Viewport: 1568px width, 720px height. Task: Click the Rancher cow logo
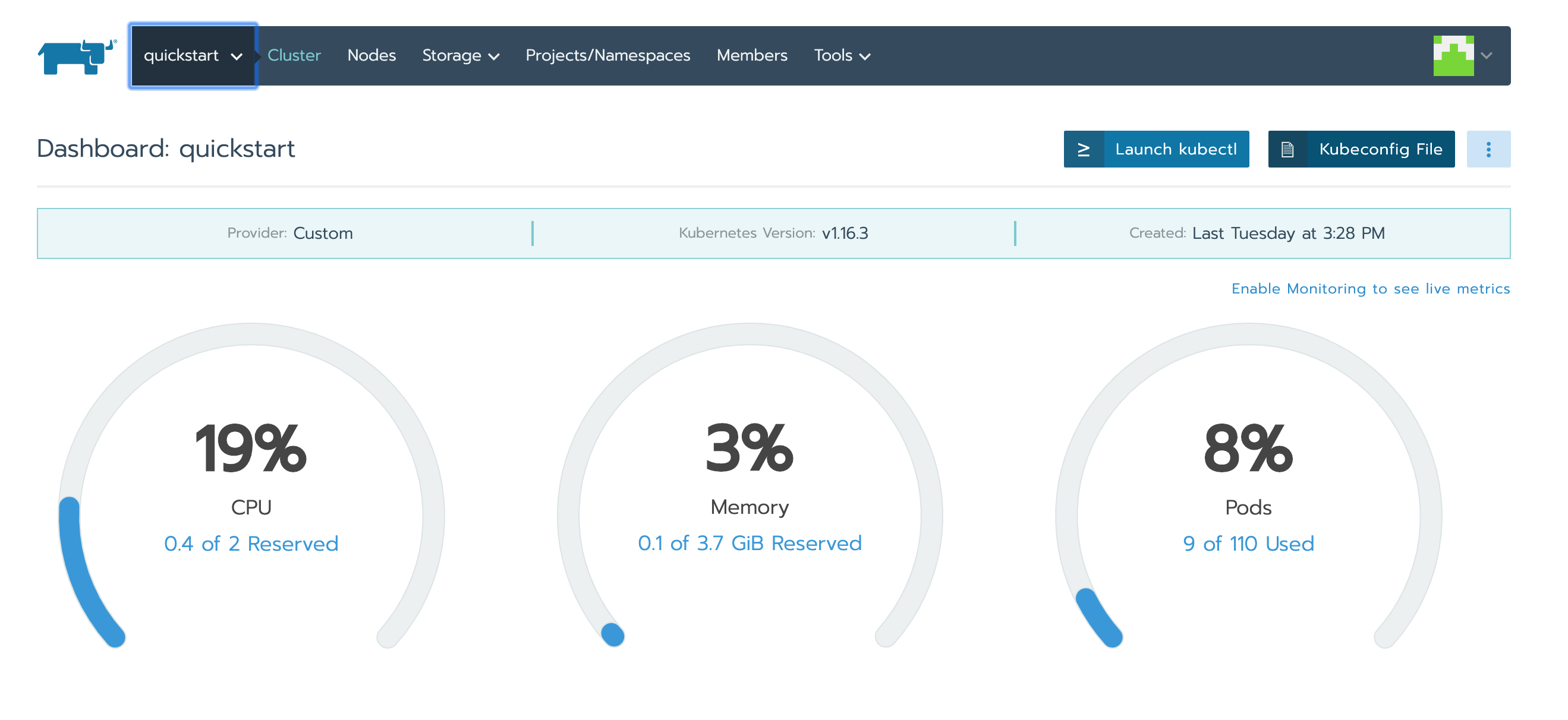(x=77, y=56)
